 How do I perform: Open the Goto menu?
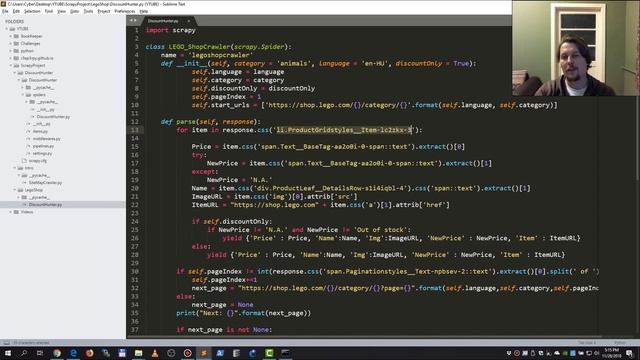click(74, 11)
